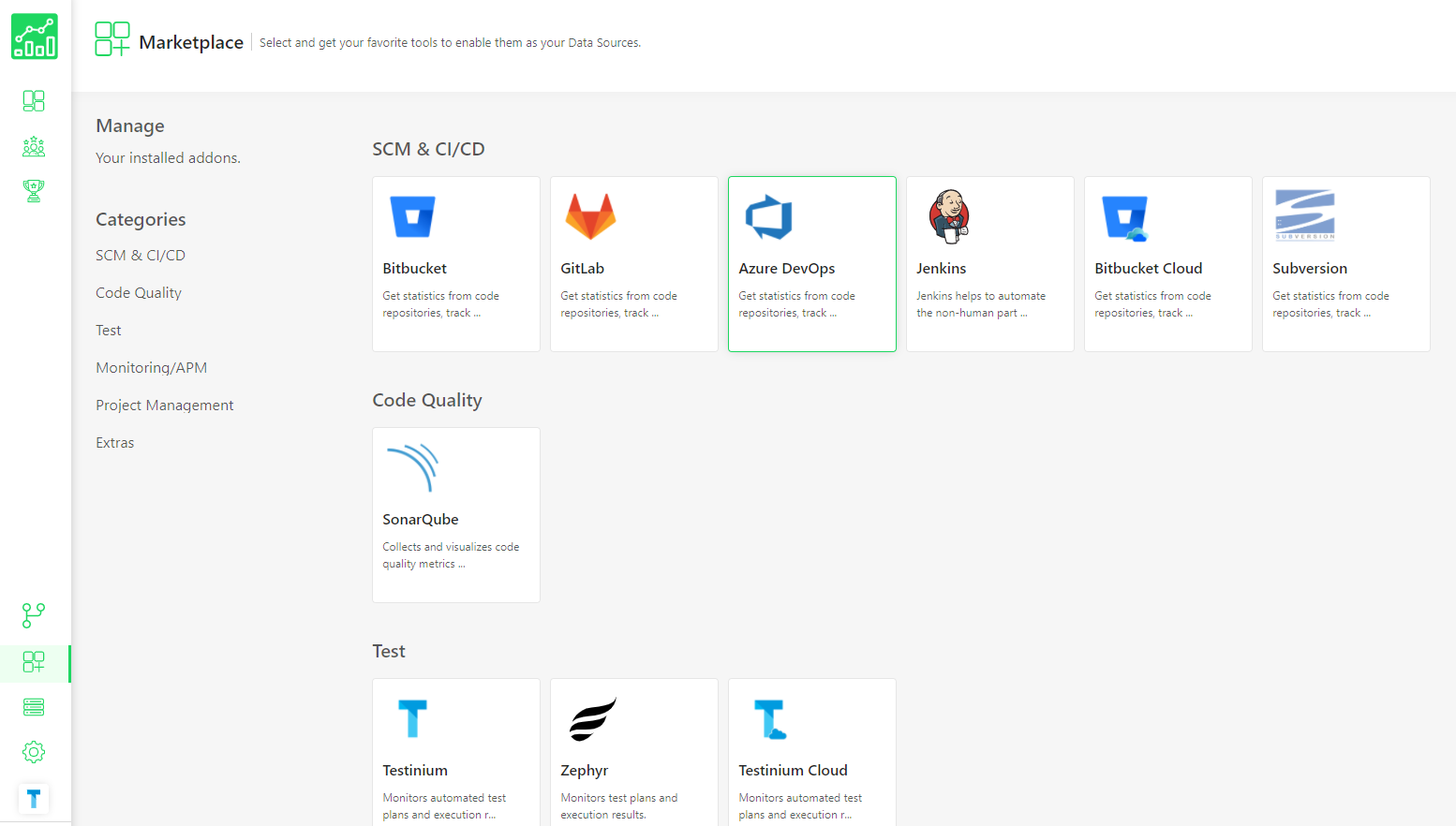Open the Azure DevOps card title
This screenshot has height=826, width=1456.
787,268
